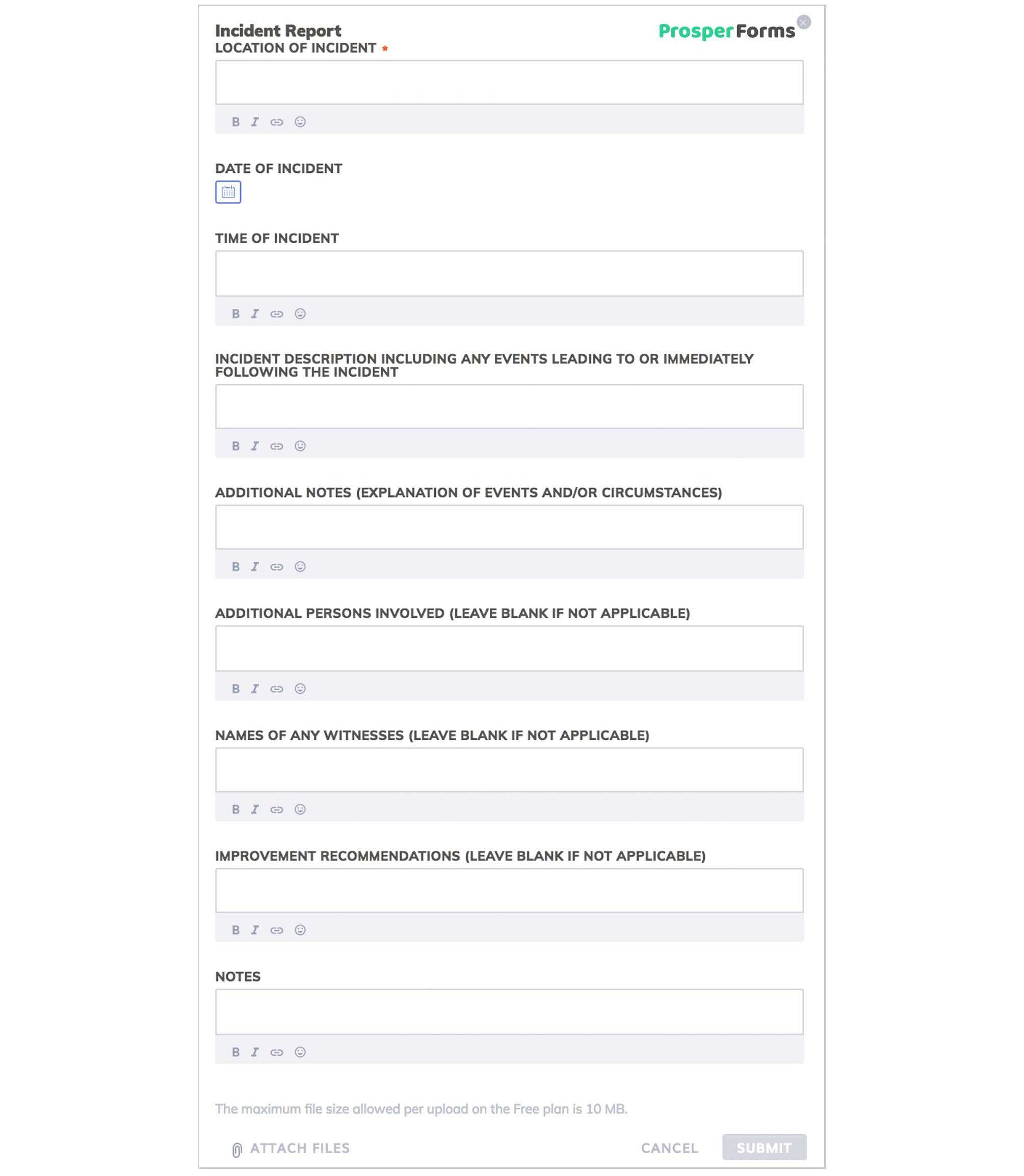Click the calendar icon for Date of Incident
1024x1176 pixels.
(228, 191)
